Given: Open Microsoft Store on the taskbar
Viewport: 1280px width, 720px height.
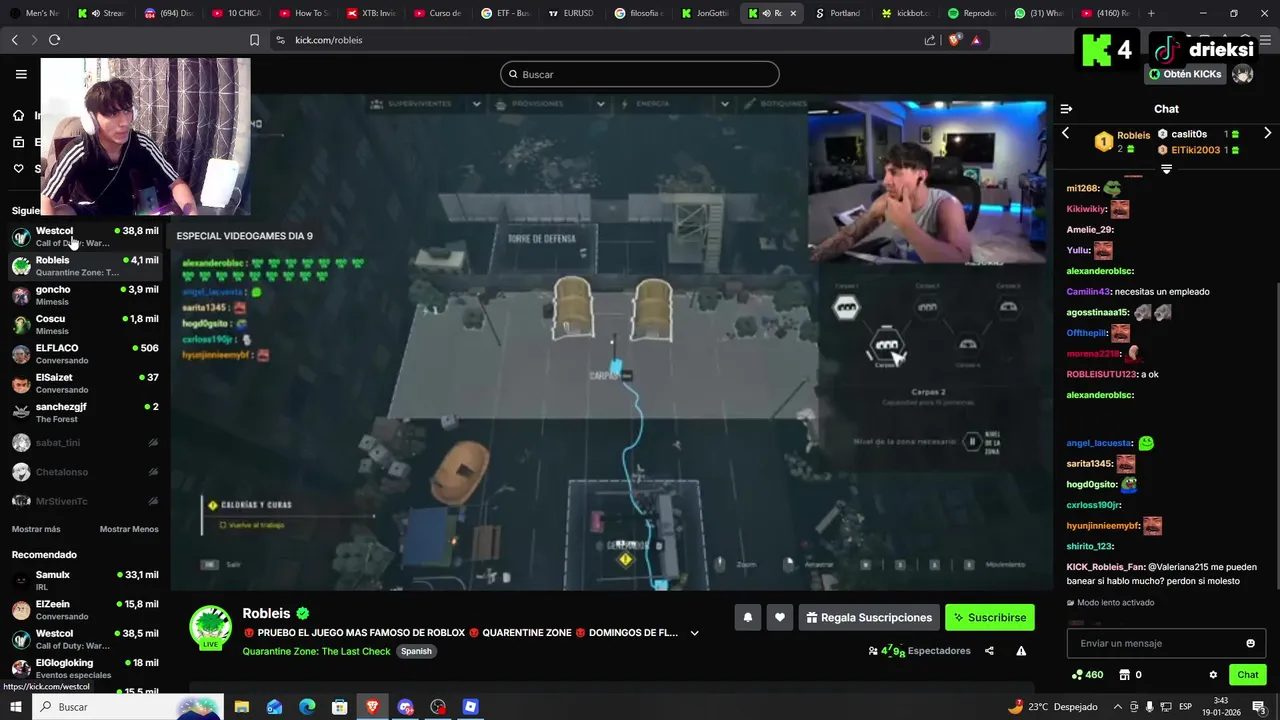Looking at the screenshot, I should 340,707.
